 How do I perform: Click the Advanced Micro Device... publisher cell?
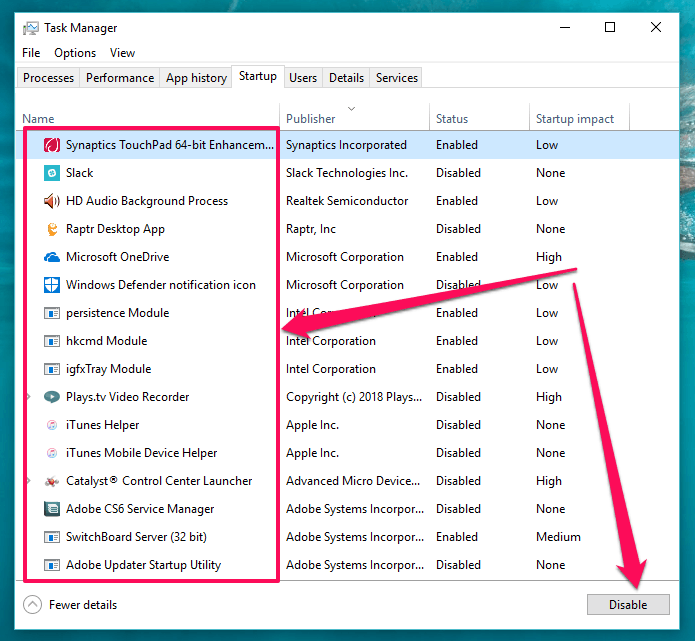click(353, 481)
